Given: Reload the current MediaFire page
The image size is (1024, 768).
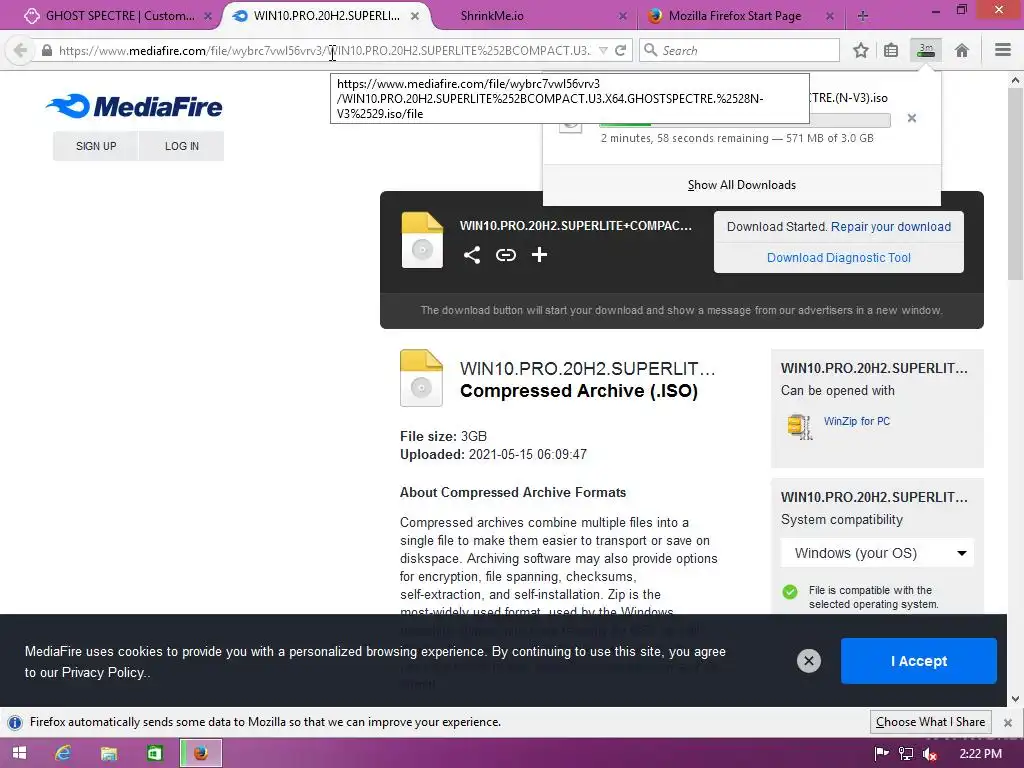Looking at the screenshot, I should (620, 50).
